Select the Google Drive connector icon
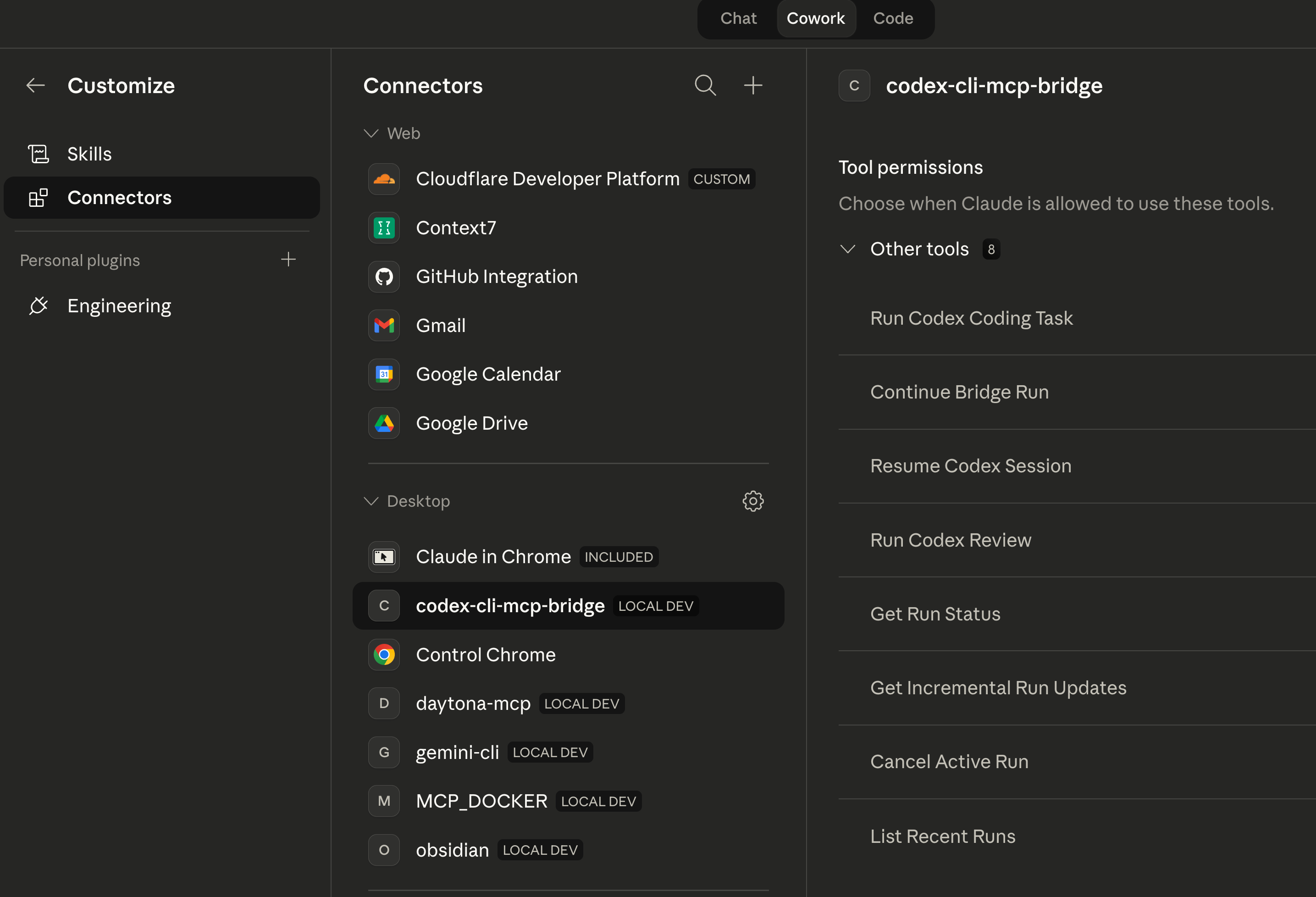 384,424
